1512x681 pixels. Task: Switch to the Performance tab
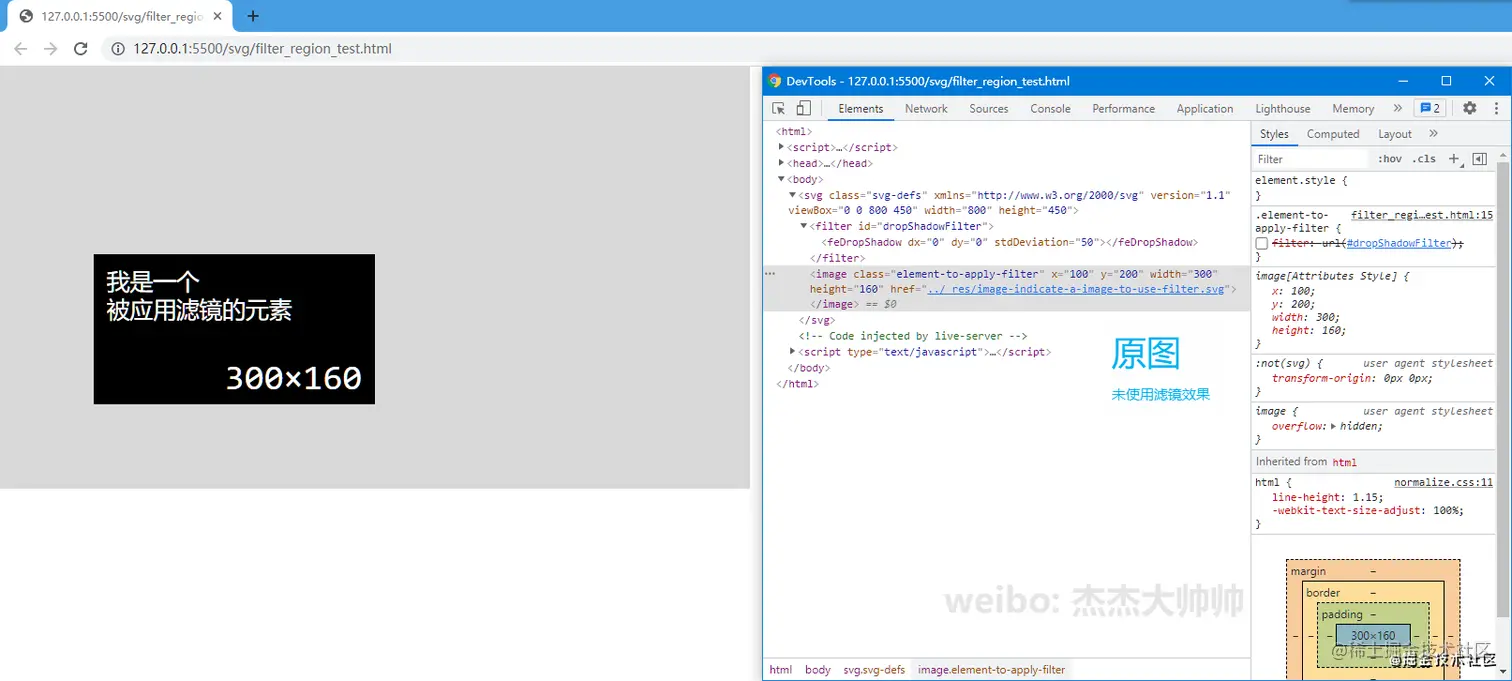(1123, 109)
